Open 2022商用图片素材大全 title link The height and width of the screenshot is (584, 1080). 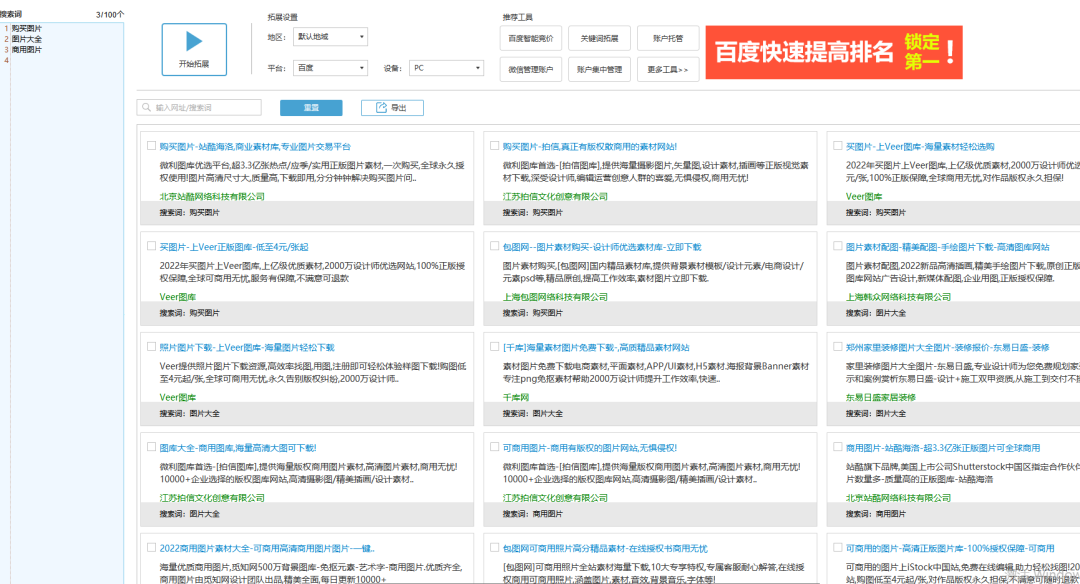click(267, 549)
